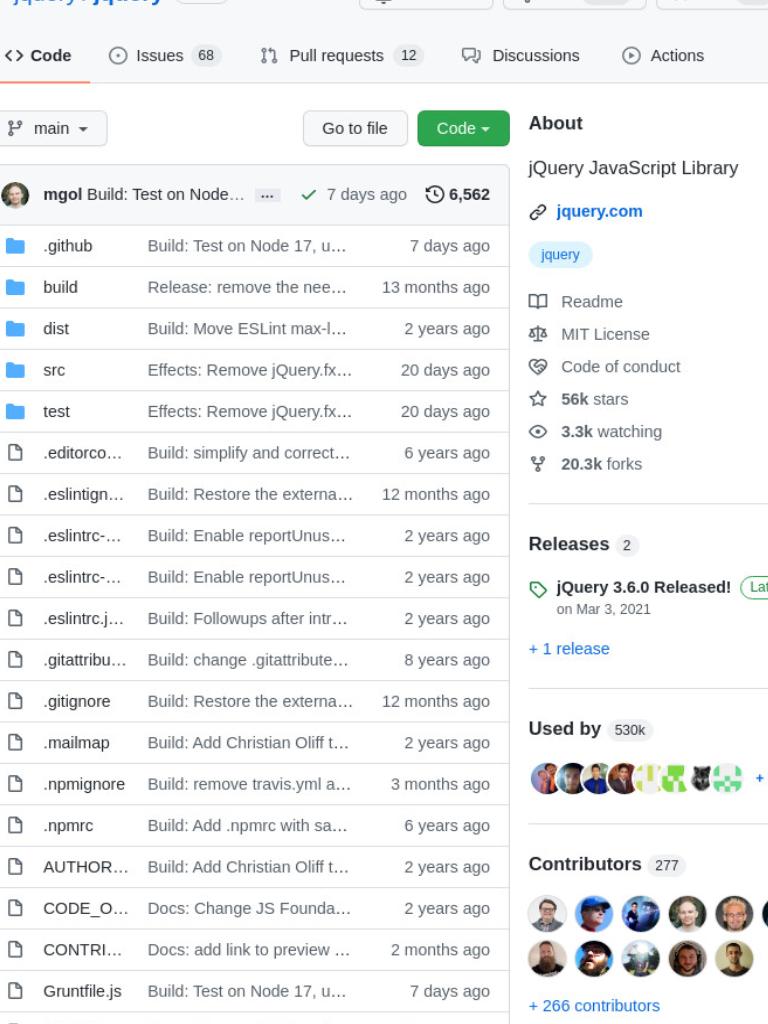
Task: Open the src folder
Action: pos(54,370)
